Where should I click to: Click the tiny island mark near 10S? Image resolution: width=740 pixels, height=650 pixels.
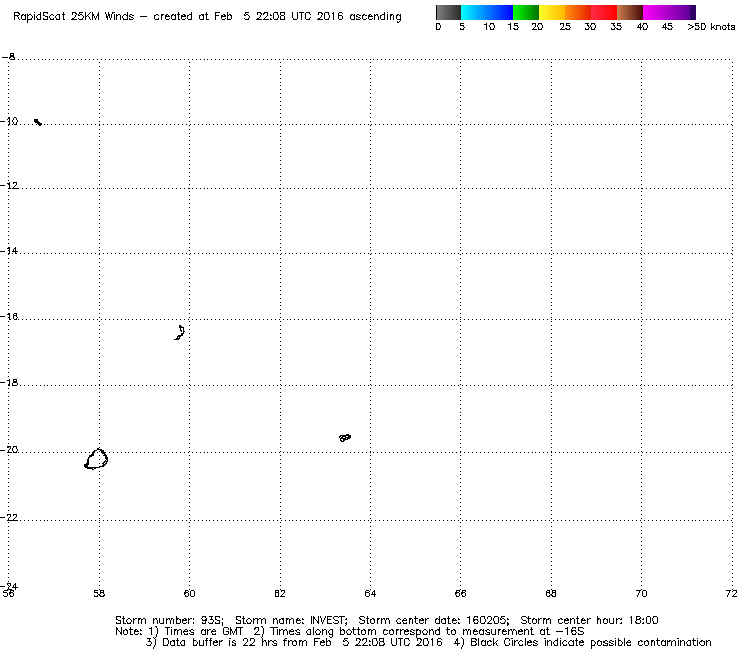(x=38, y=122)
